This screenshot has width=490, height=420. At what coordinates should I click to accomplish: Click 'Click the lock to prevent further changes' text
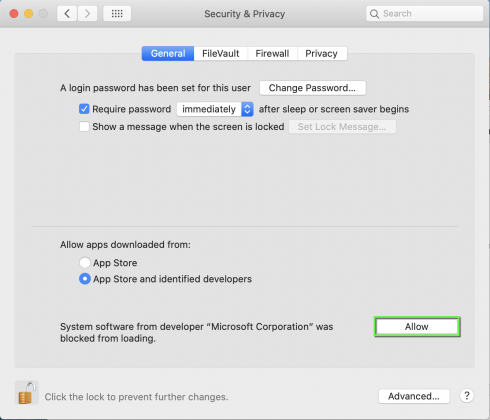click(136, 397)
